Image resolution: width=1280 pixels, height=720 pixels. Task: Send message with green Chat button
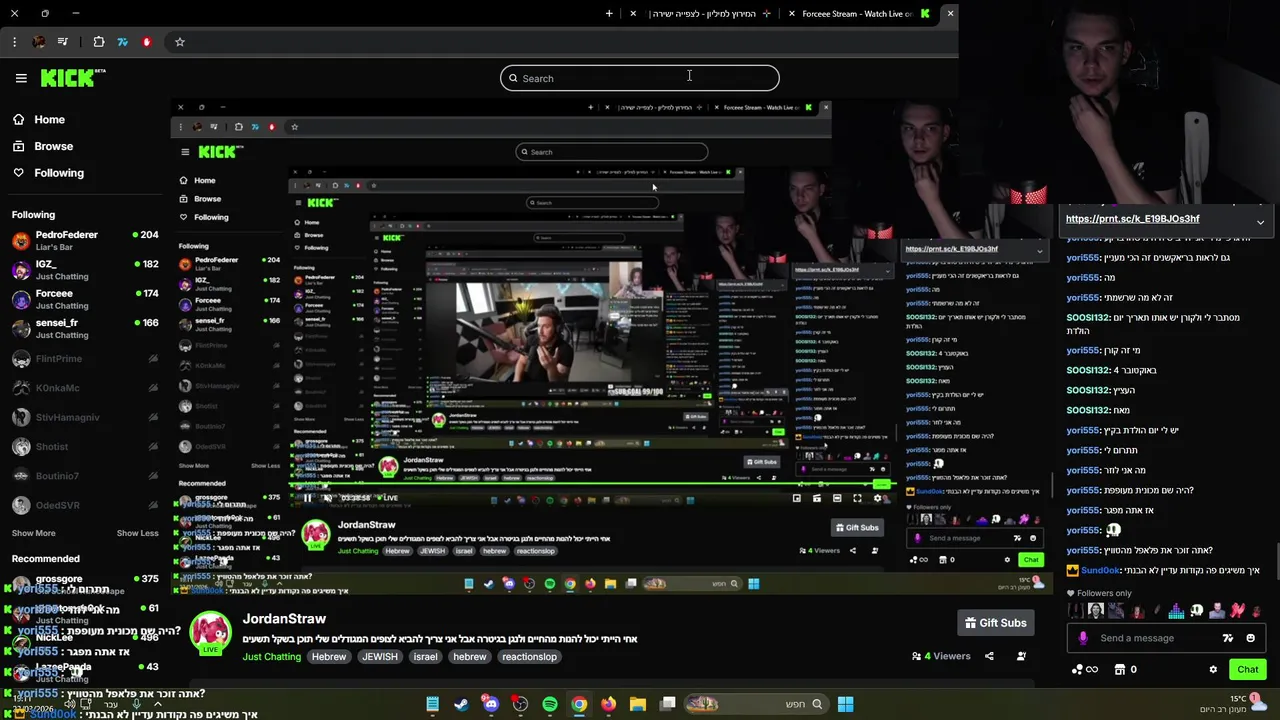(x=1248, y=669)
